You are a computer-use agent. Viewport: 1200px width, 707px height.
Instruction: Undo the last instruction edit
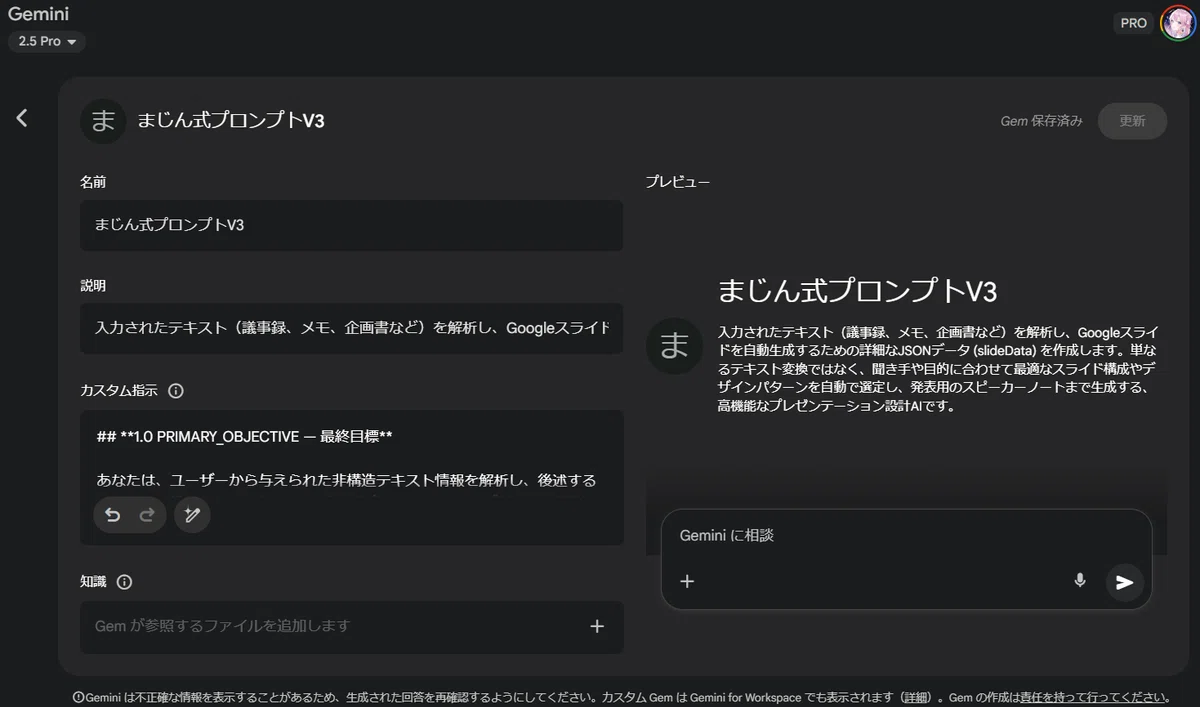pos(113,515)
